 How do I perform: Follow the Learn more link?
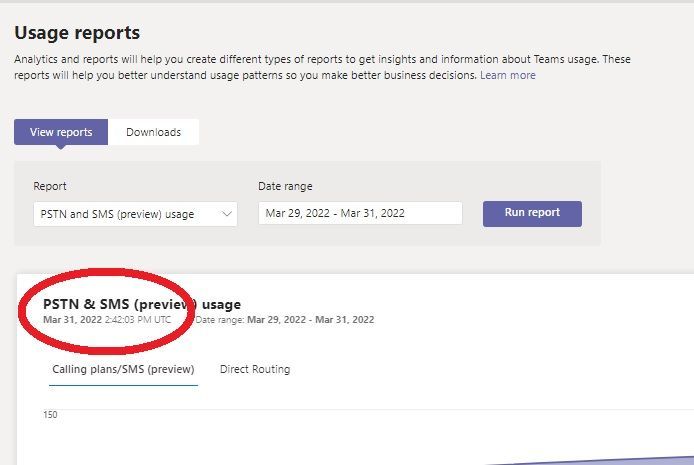tap(508, 75)
